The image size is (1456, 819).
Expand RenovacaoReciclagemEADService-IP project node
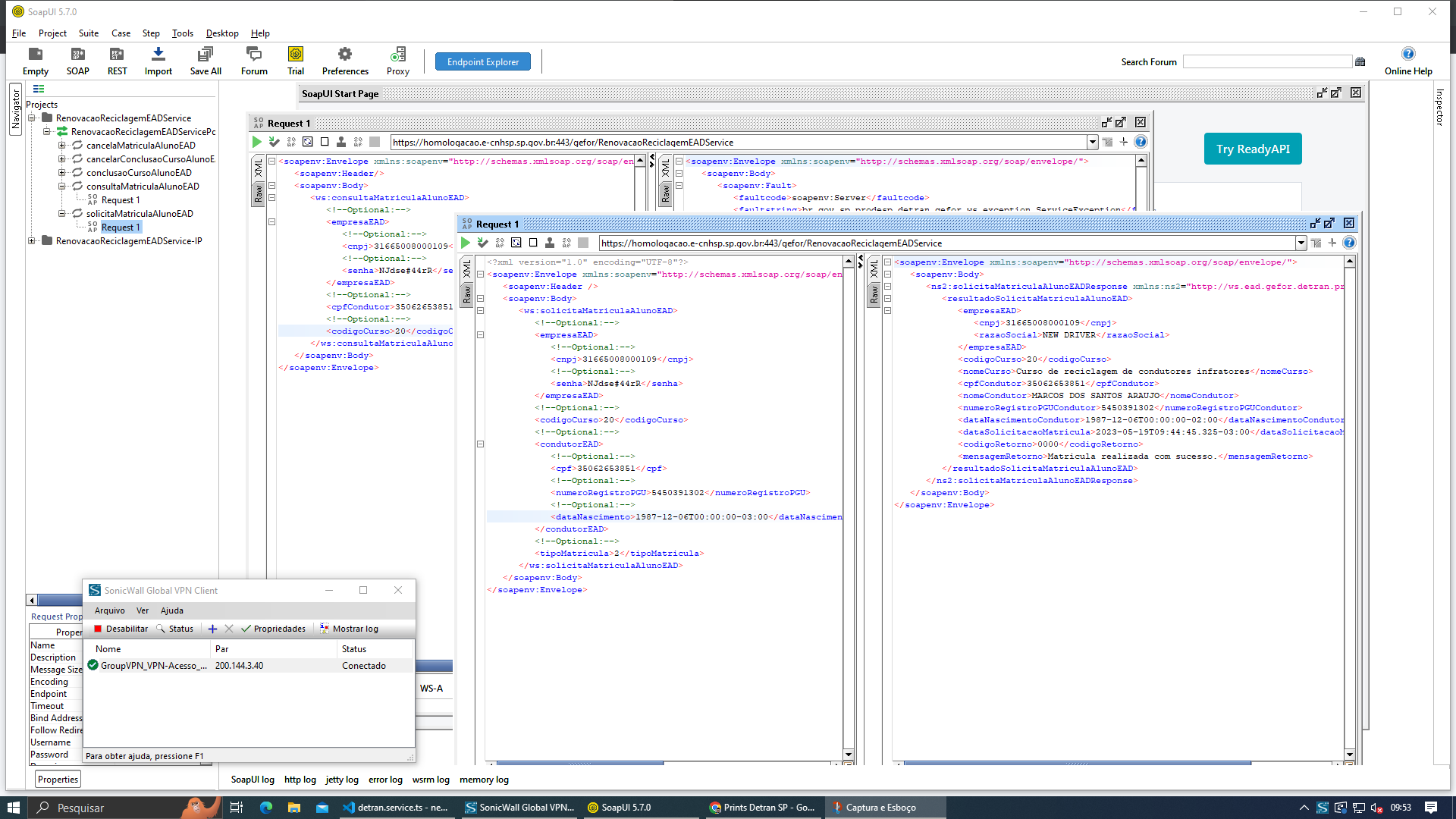pyautogui.click(x=32, y=241)
